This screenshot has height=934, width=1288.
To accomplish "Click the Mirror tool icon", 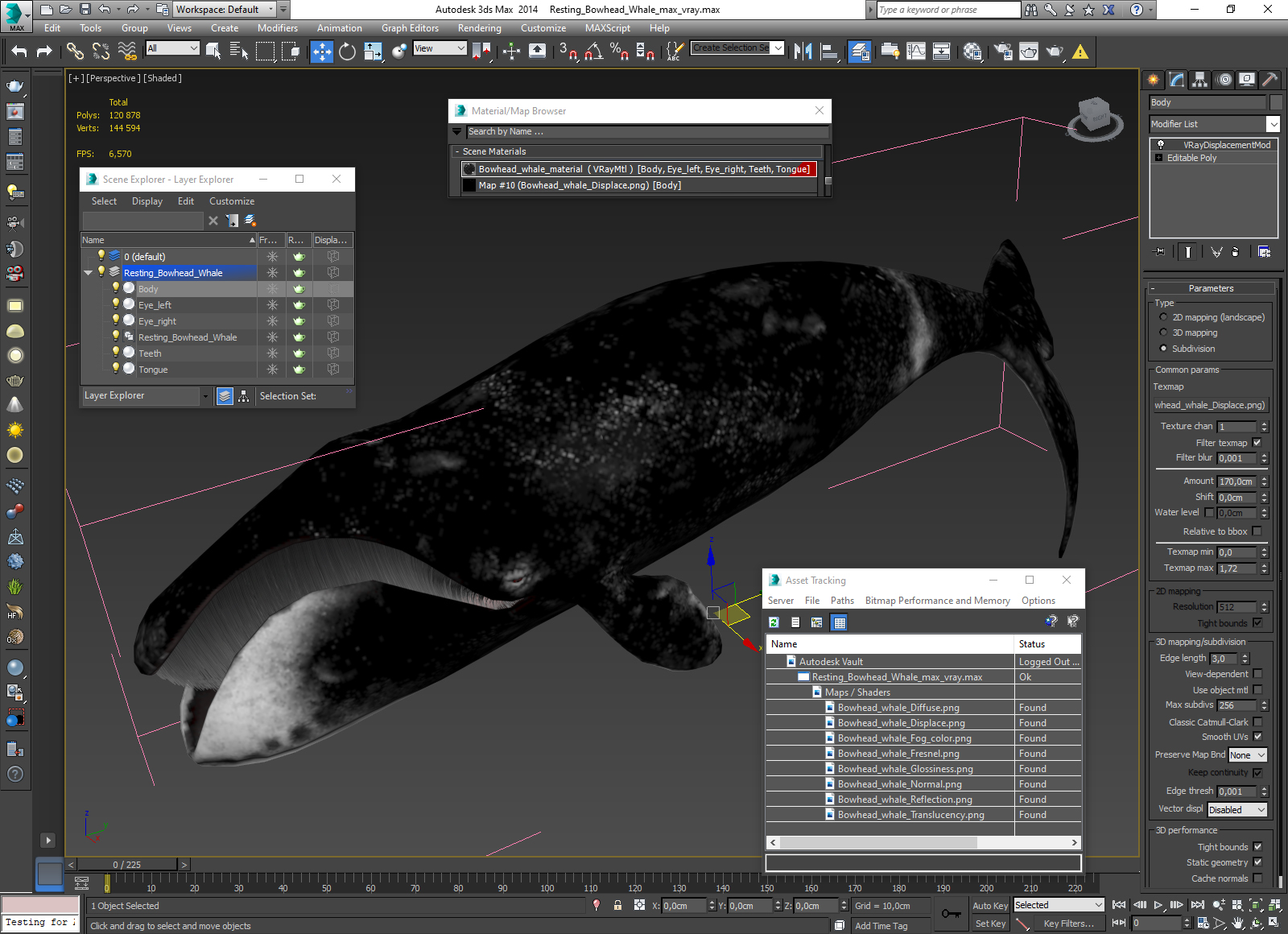I will tap(803, 52).
